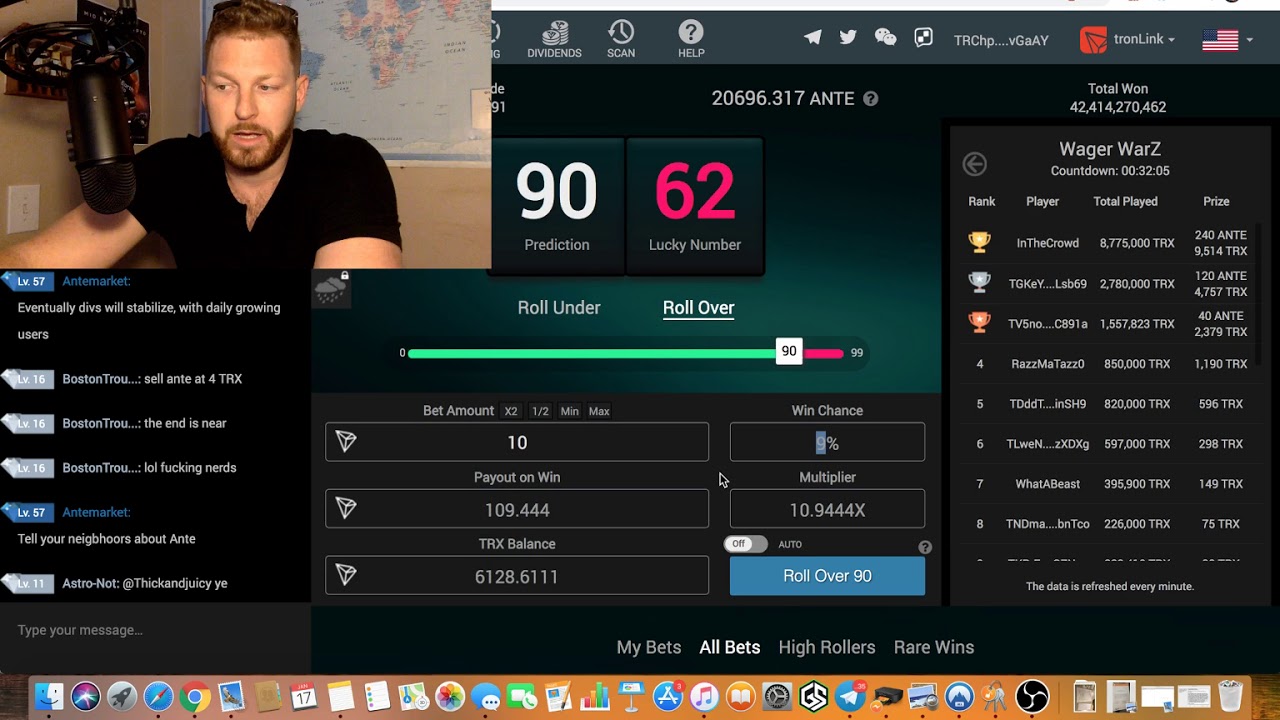Click the wallet address TRChp....vGaAY
Image resolution: width=1280 pixels, height=720 pixels.
[1001, 40]
